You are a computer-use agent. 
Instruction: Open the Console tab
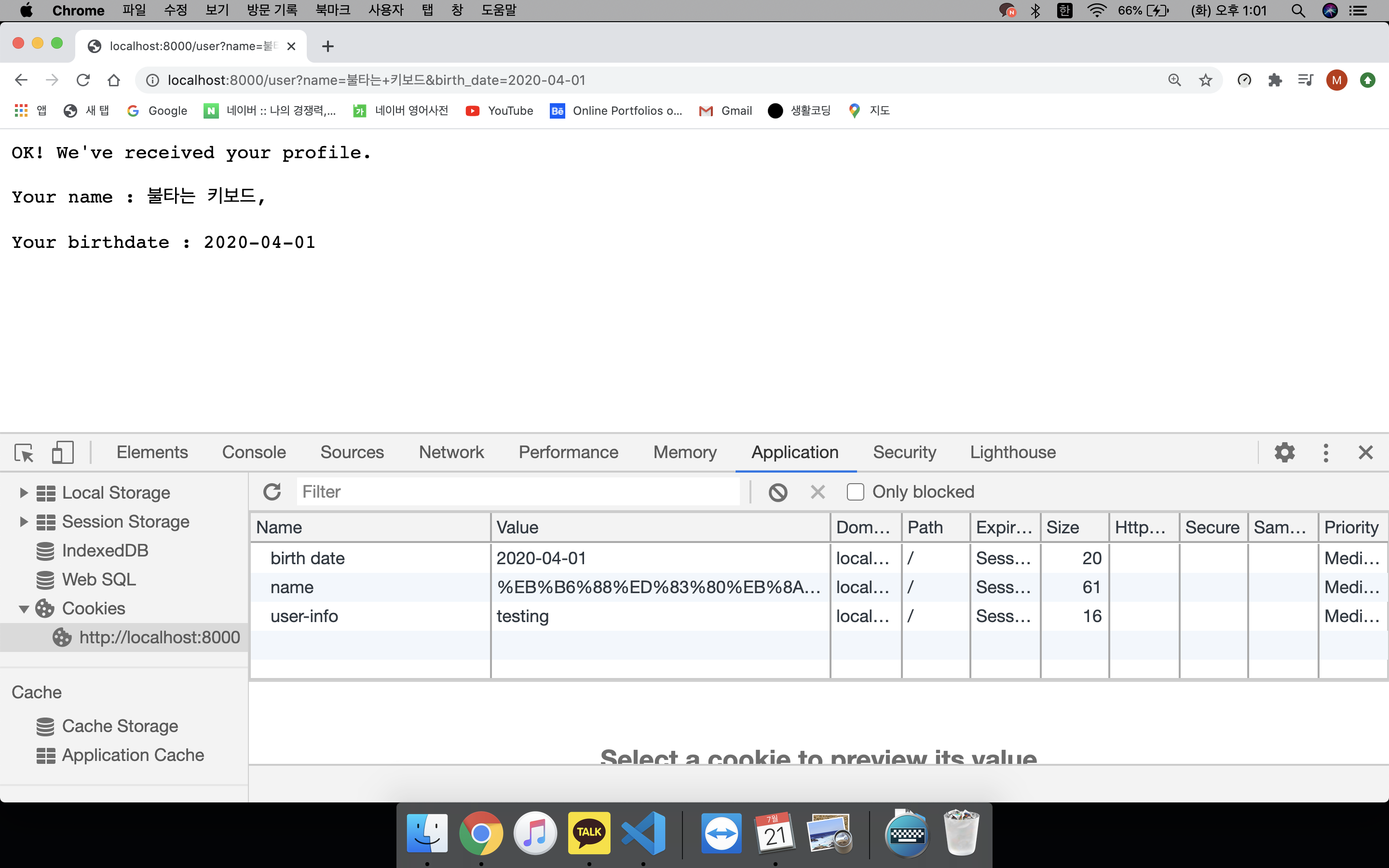[x=254, y=453]
